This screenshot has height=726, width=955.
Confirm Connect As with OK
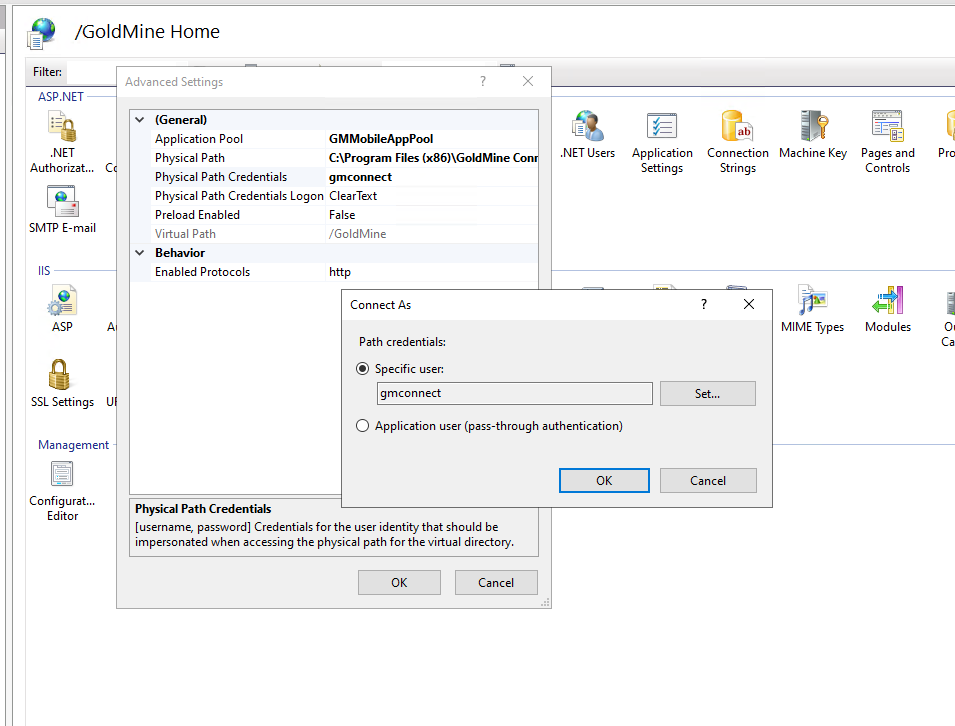[x=604, y=480]
